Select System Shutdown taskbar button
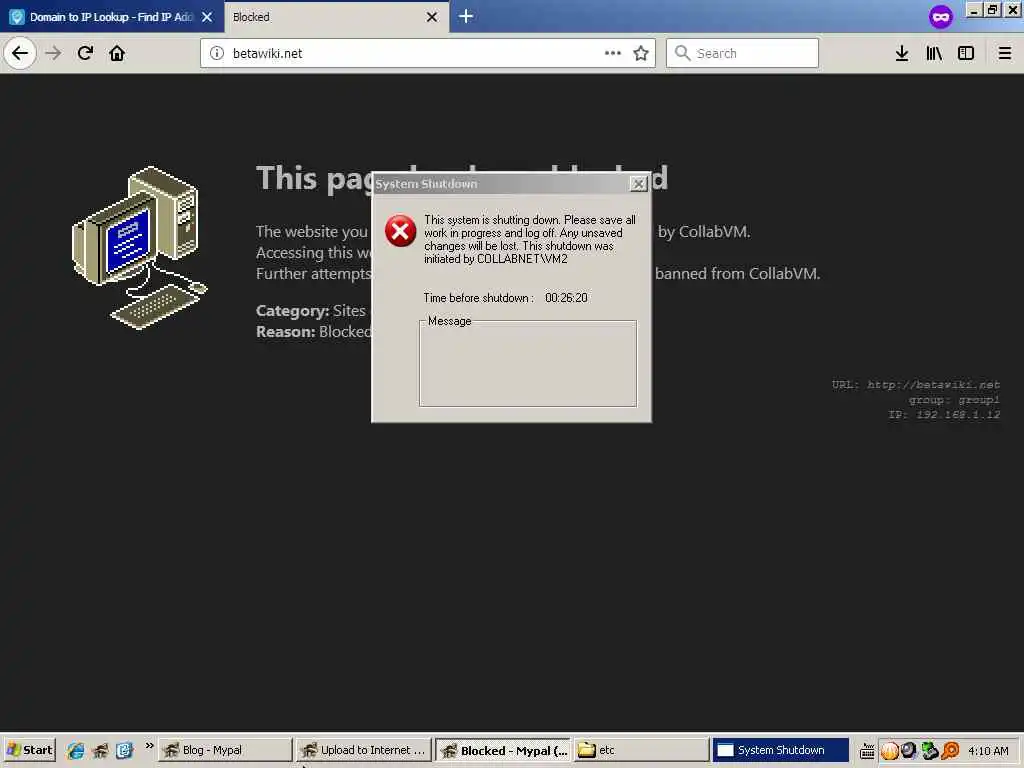Screen dimensions: 1024x768 pos(780,750)
